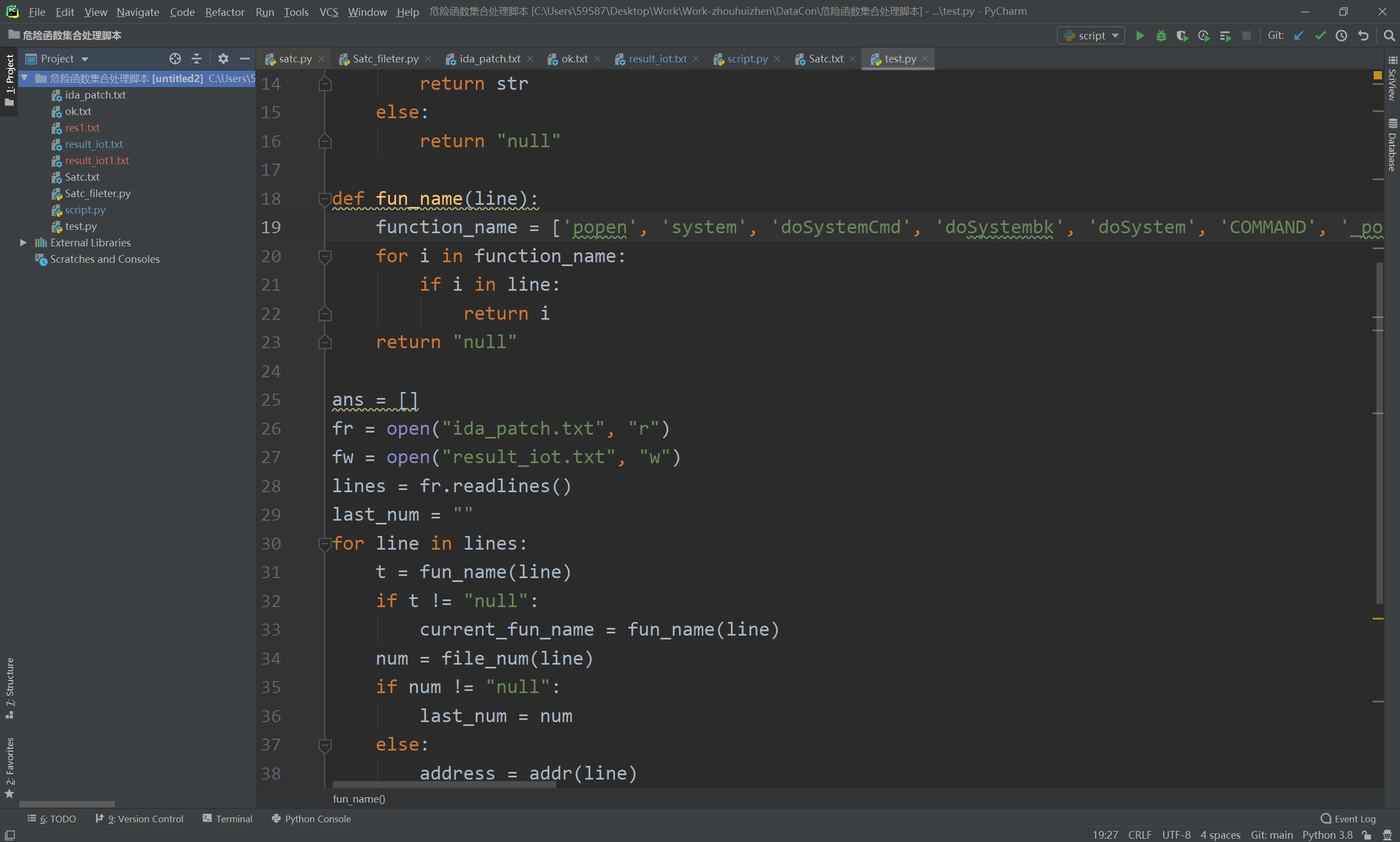Open Project panel settings gear
Image resolution: width=1400 pixels, height=842 pixels.
[223, 59]
